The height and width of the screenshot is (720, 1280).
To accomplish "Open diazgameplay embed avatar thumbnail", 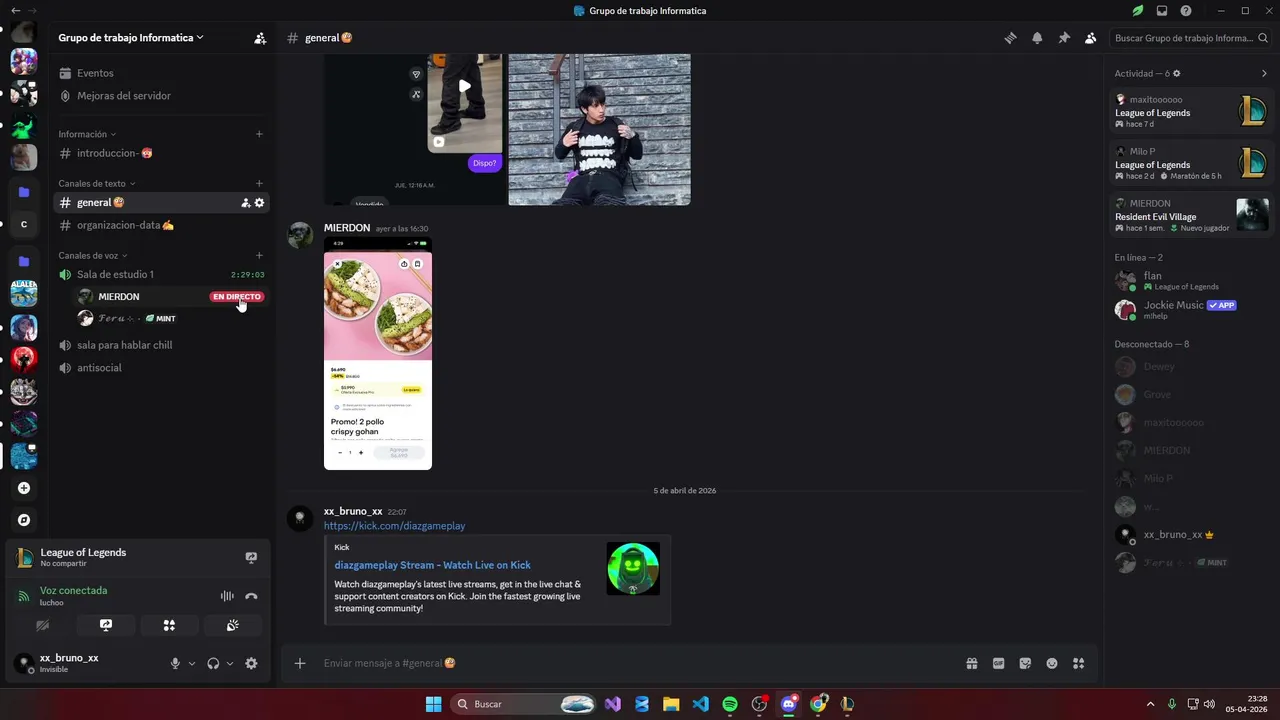I will [633, 569].
